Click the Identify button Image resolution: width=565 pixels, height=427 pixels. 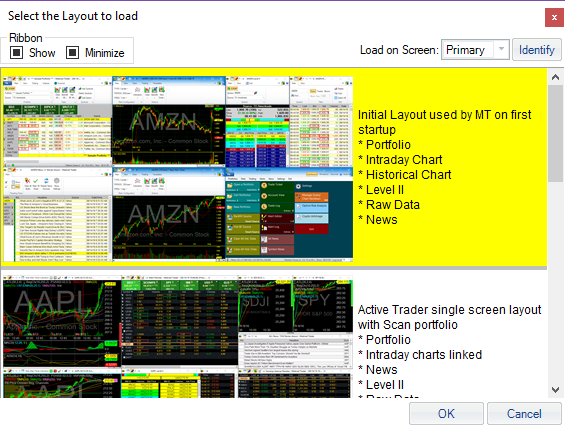pos(537,50)
